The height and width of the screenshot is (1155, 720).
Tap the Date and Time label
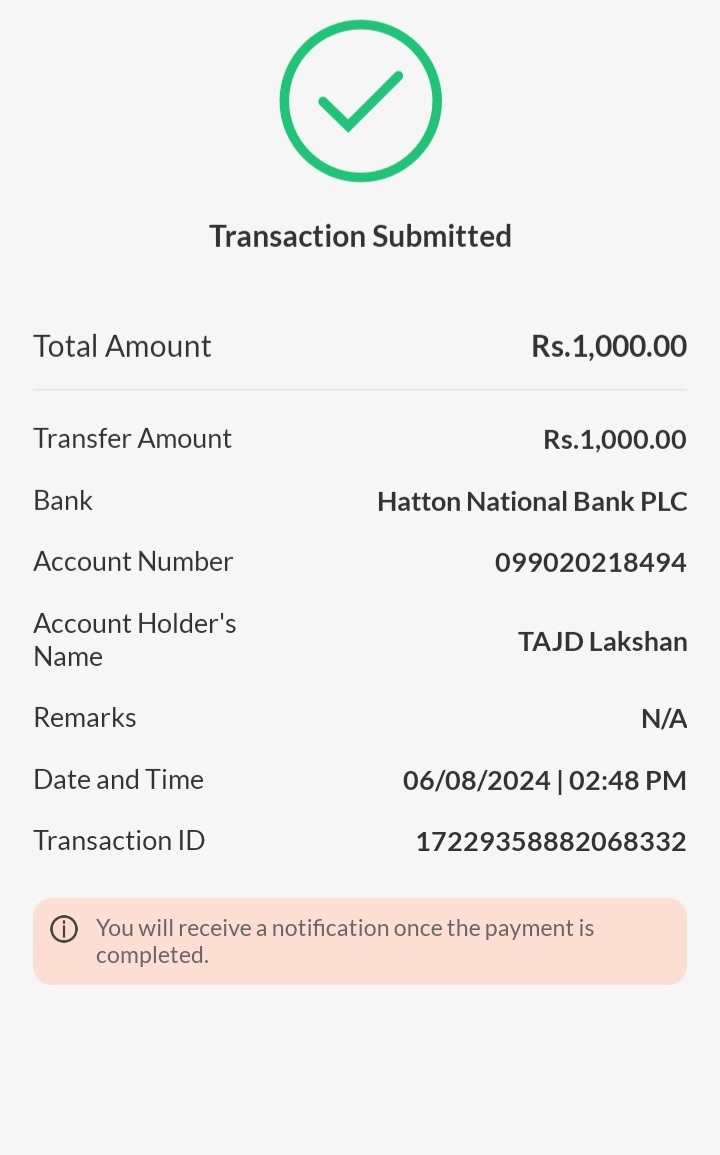tap(118, 779)
